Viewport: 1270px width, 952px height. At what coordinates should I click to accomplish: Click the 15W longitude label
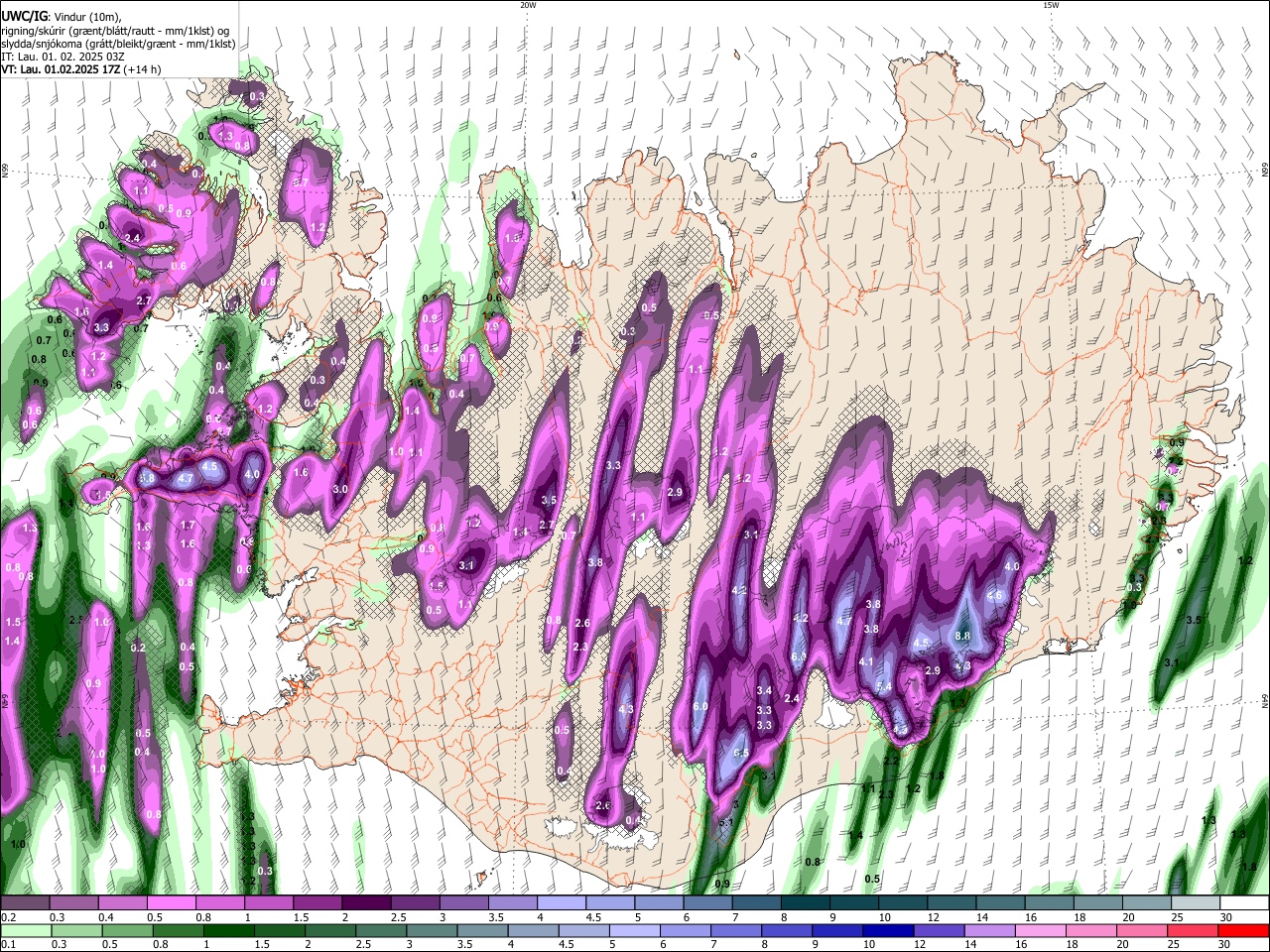[1051, 5]
